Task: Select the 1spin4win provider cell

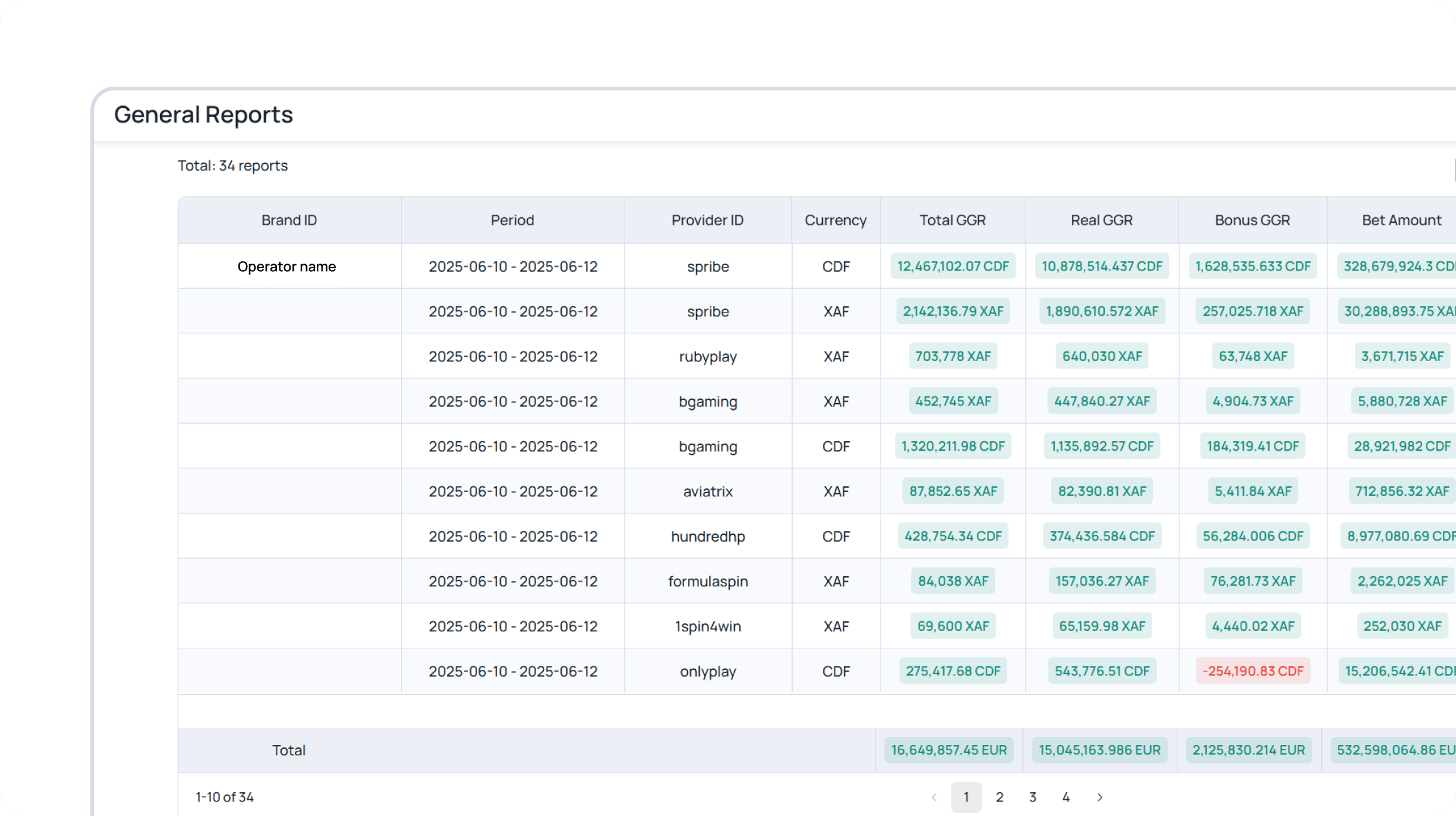Action: click(708, 626)
